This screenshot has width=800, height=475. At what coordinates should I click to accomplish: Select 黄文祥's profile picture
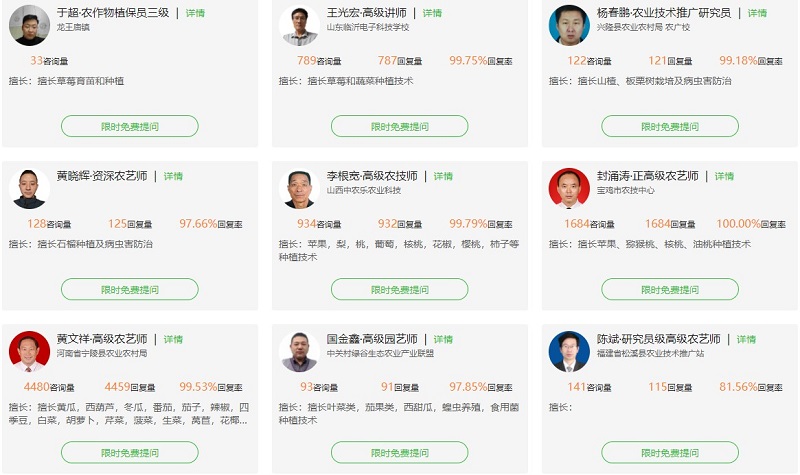point(29,351)
